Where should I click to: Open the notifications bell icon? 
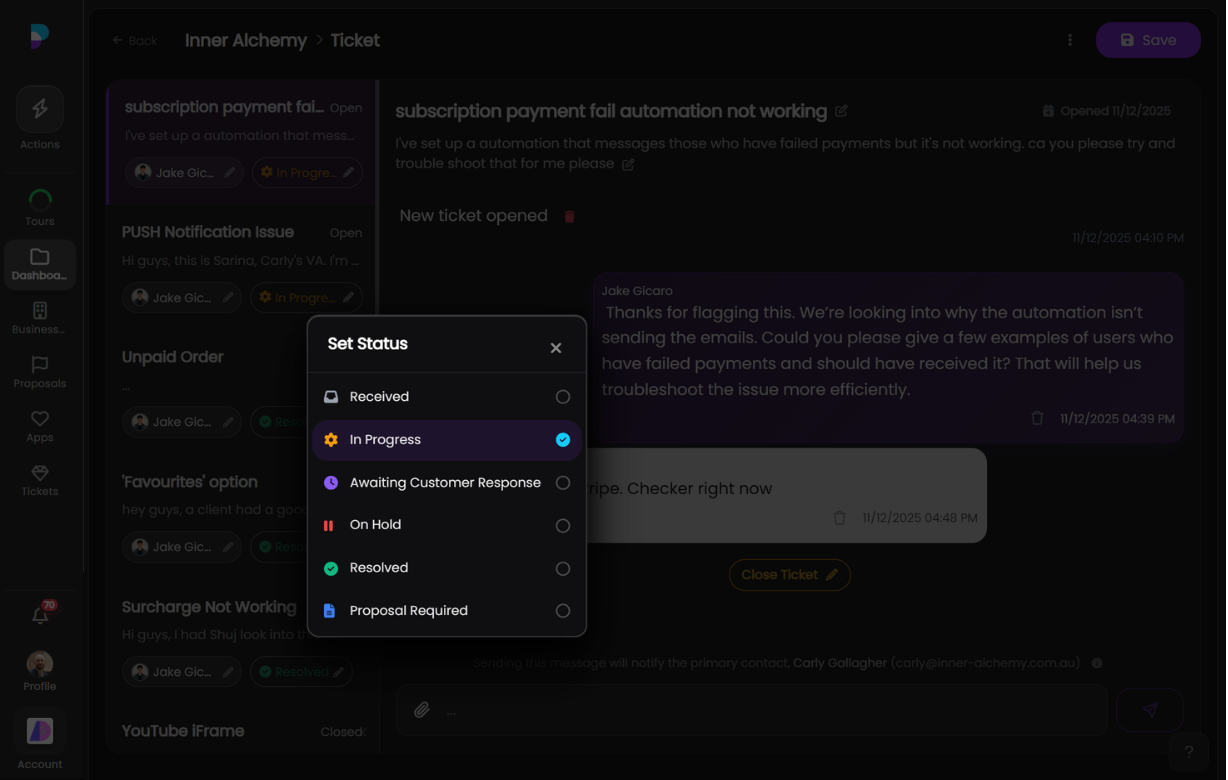[40, 616]
